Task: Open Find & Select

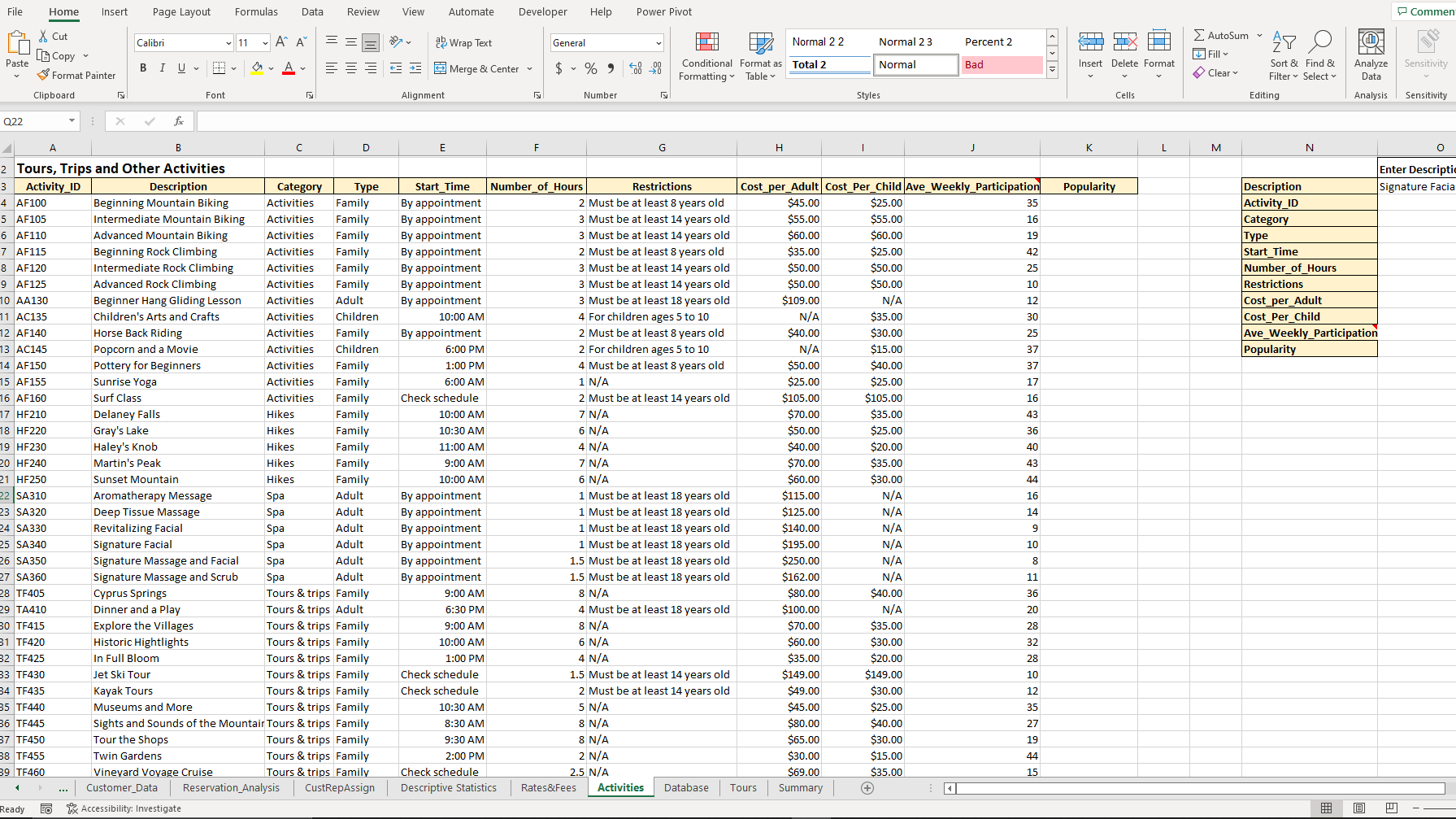Action: point(1319,56)
